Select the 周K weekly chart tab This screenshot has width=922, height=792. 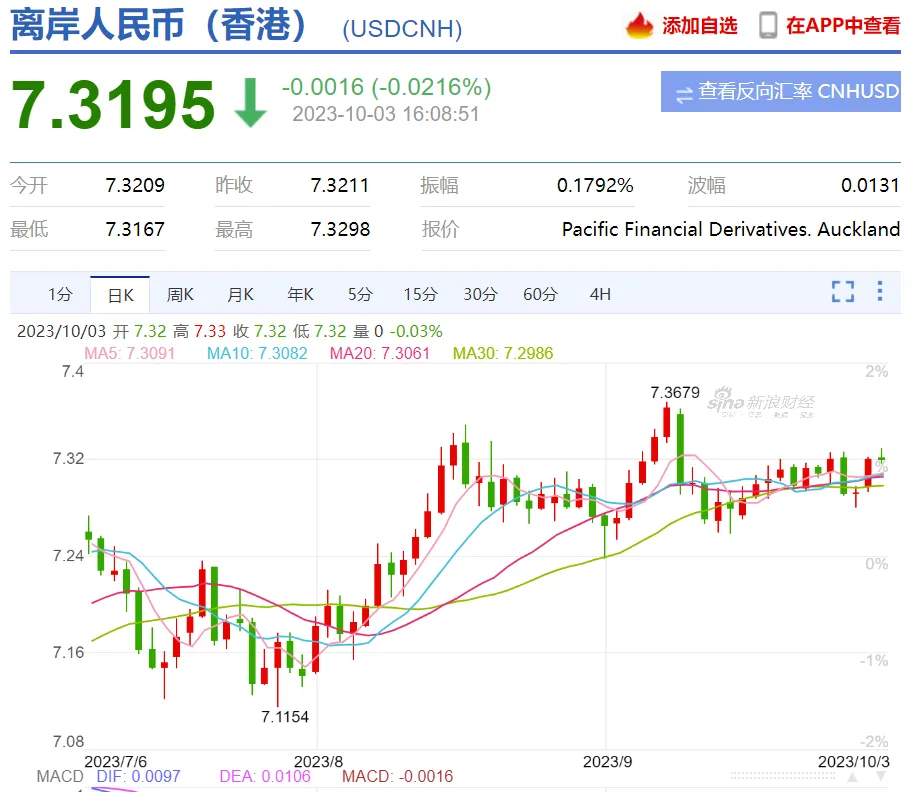coord(180,294)
